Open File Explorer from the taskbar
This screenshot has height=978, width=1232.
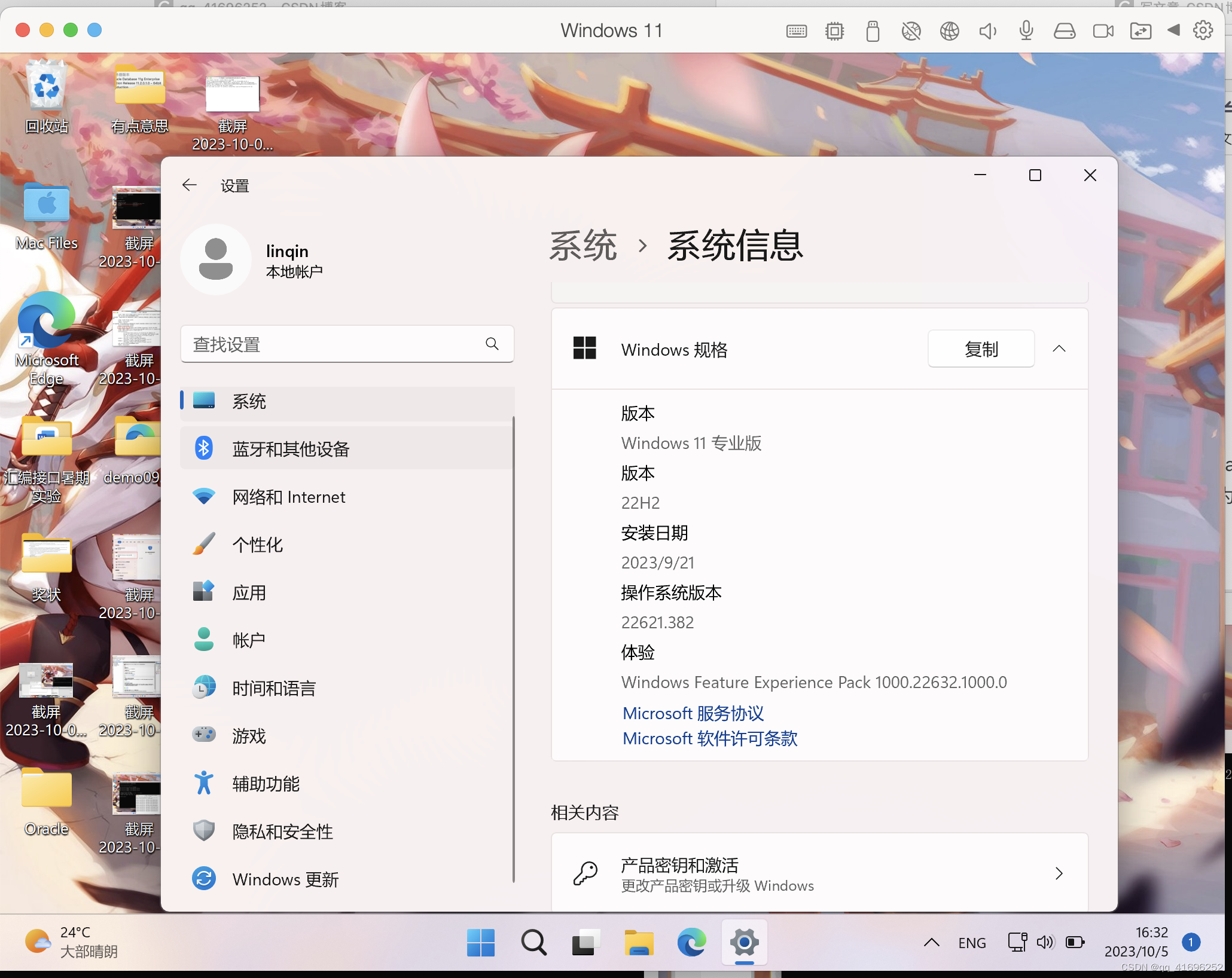pos(639,943)
